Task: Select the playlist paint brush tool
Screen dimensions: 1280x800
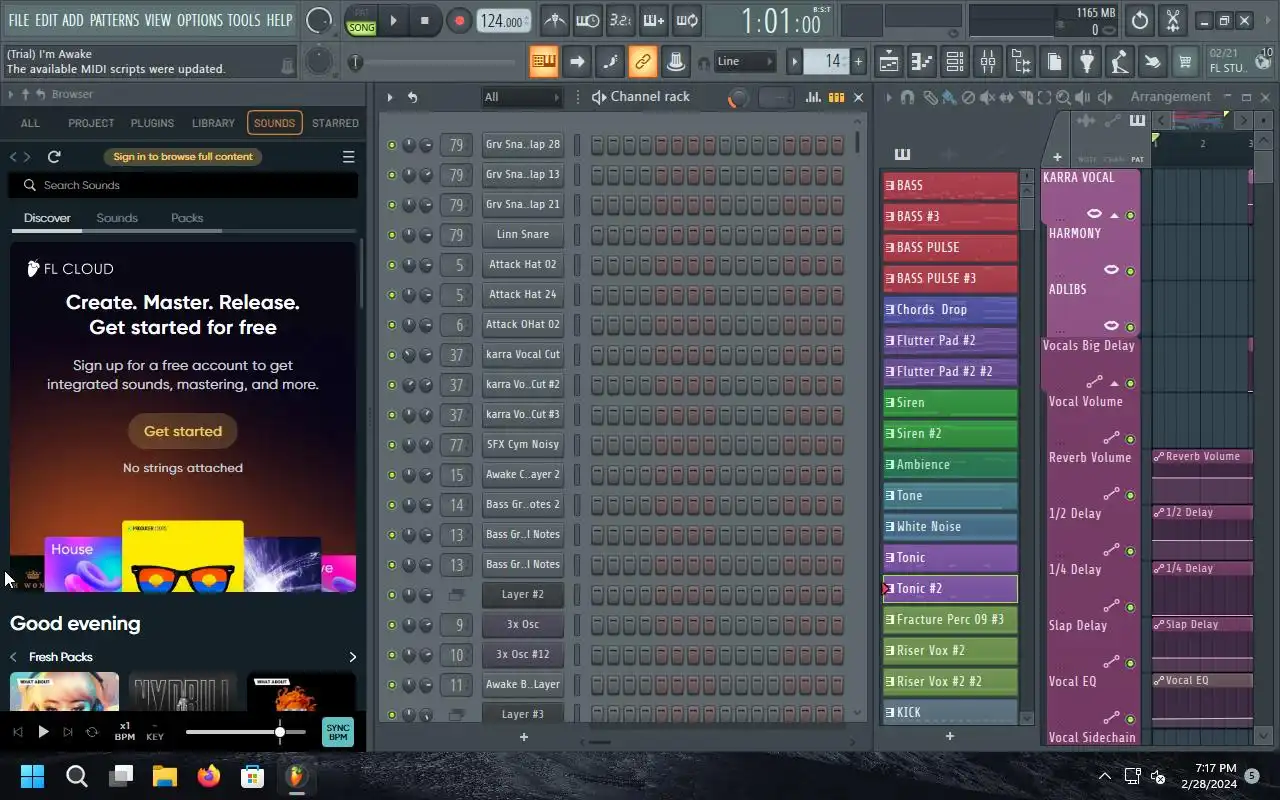Action: coord(948,98)
